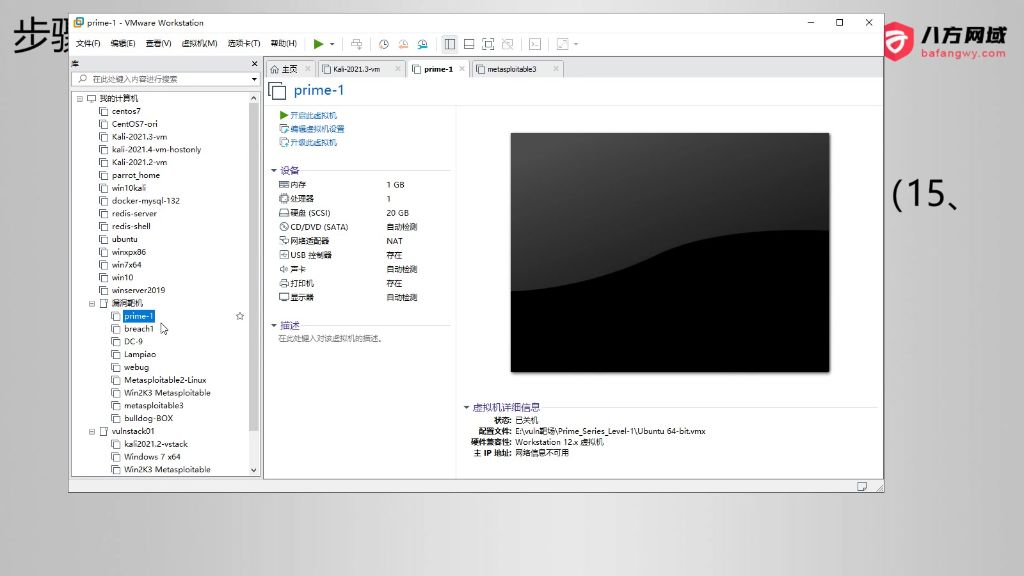Image resolution: width=1024 pixels, height=576 pixels.
Task: Select bulldog-BOX VM in the library
Action: 148,419
